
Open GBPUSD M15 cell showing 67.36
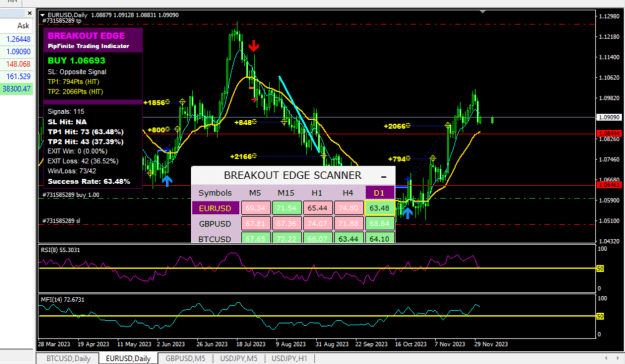tap(286, 224)
